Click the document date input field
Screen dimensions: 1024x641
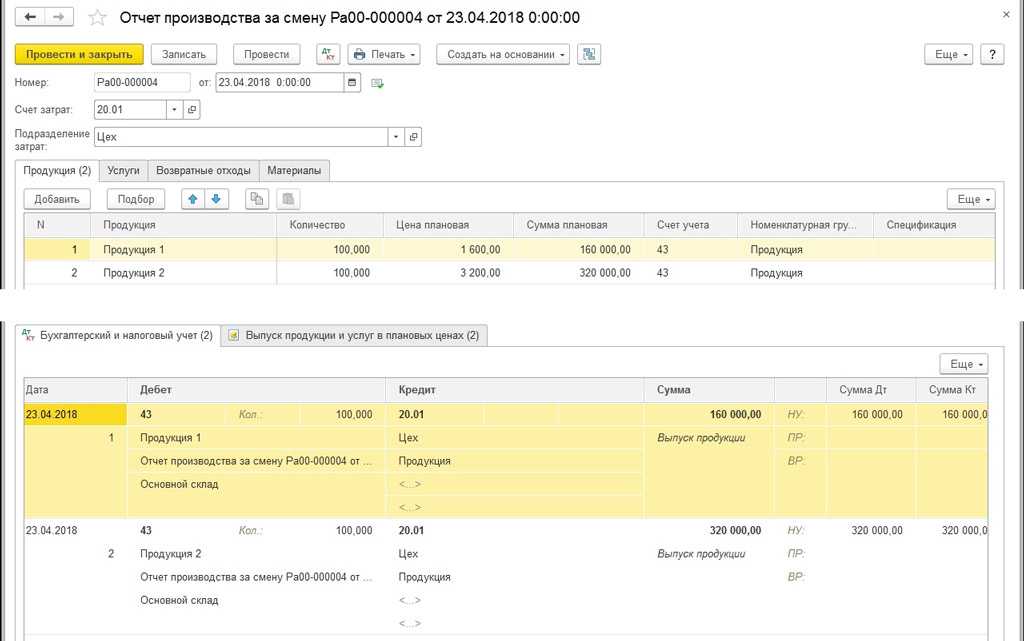280,82
